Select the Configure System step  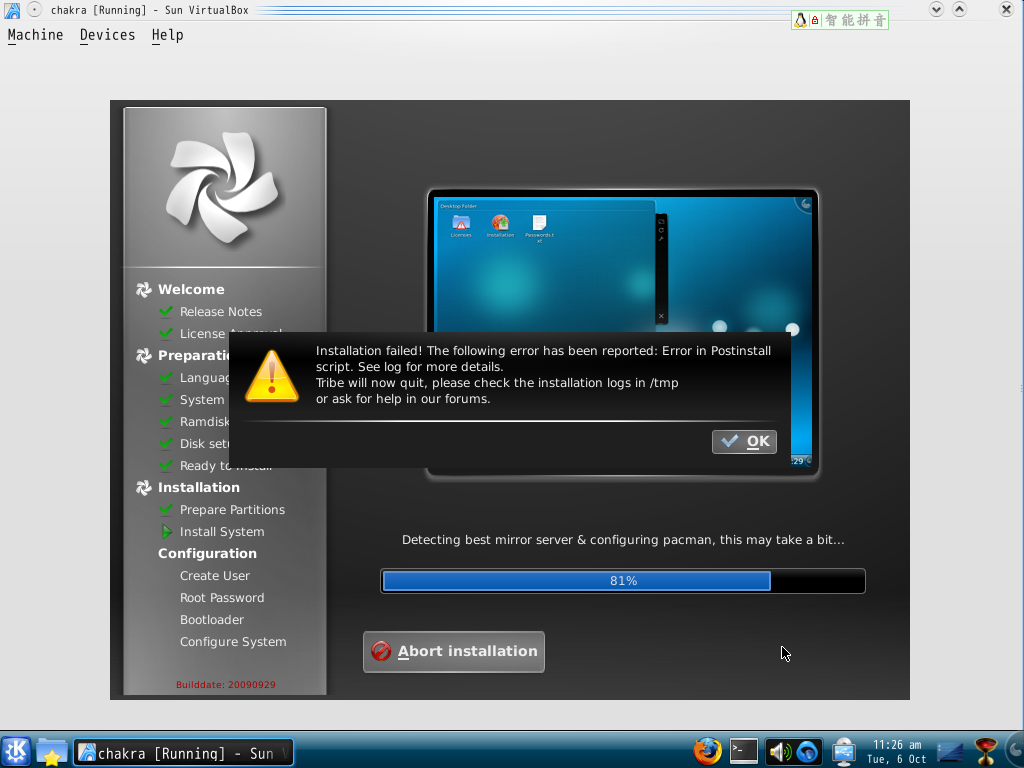pos(233,642)
